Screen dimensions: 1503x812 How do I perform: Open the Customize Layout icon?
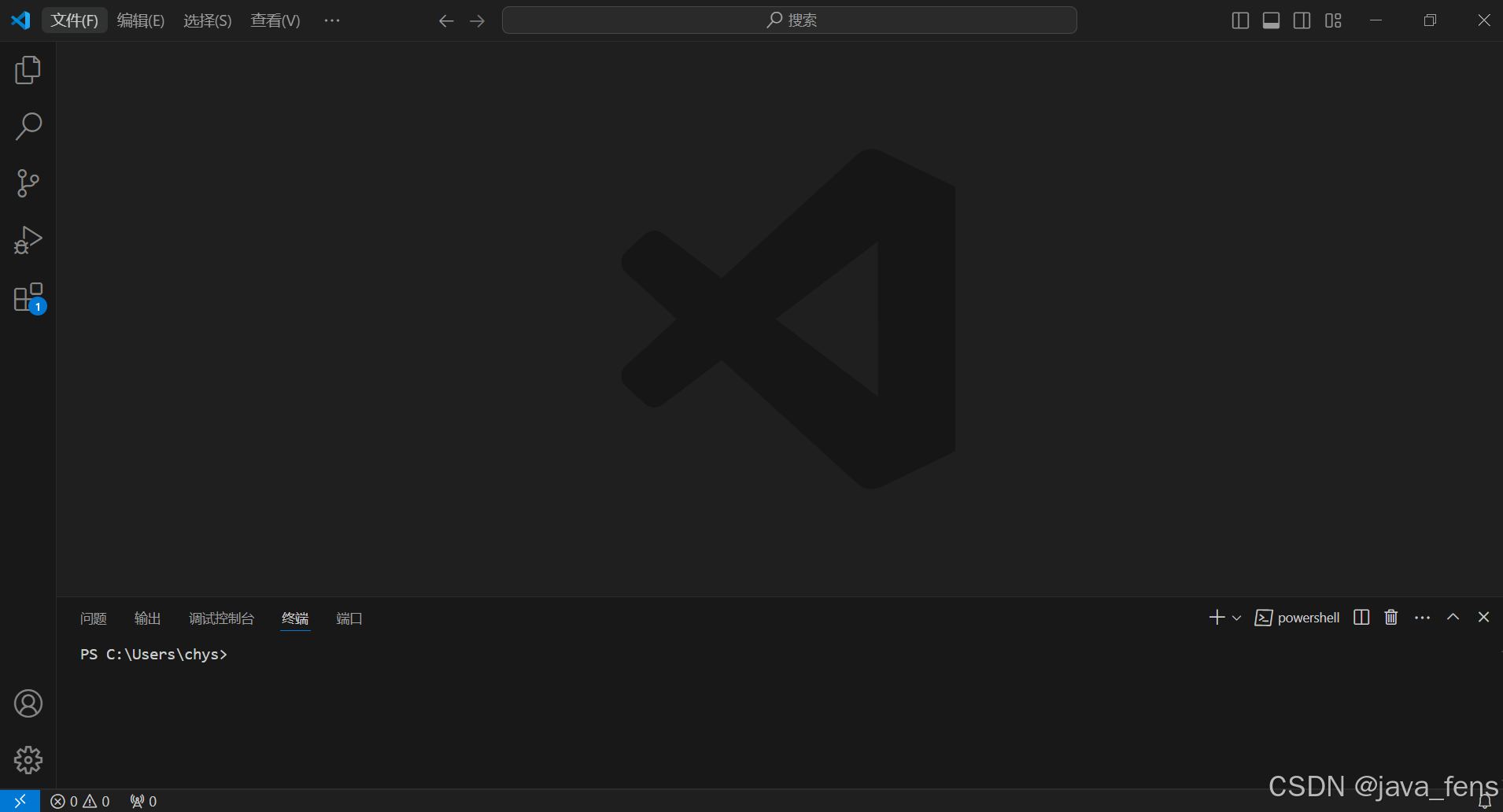click(1333, 20)
